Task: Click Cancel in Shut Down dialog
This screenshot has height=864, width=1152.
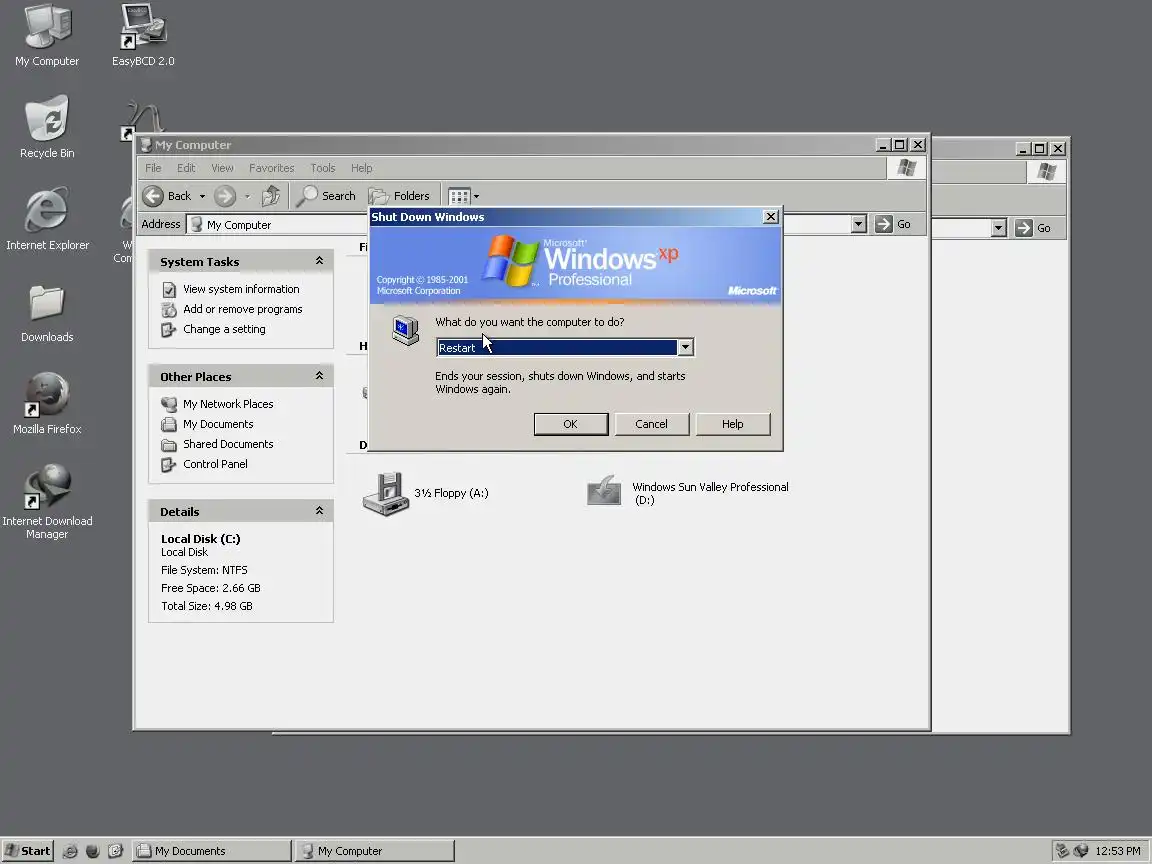Action: [652, 424]
